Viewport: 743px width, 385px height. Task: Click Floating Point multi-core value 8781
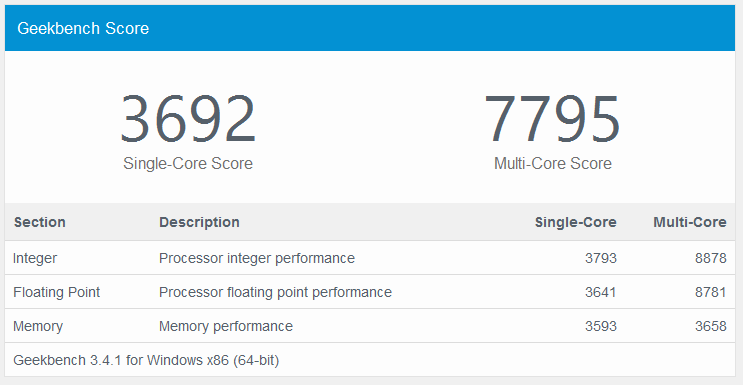(x=711, y=292)
